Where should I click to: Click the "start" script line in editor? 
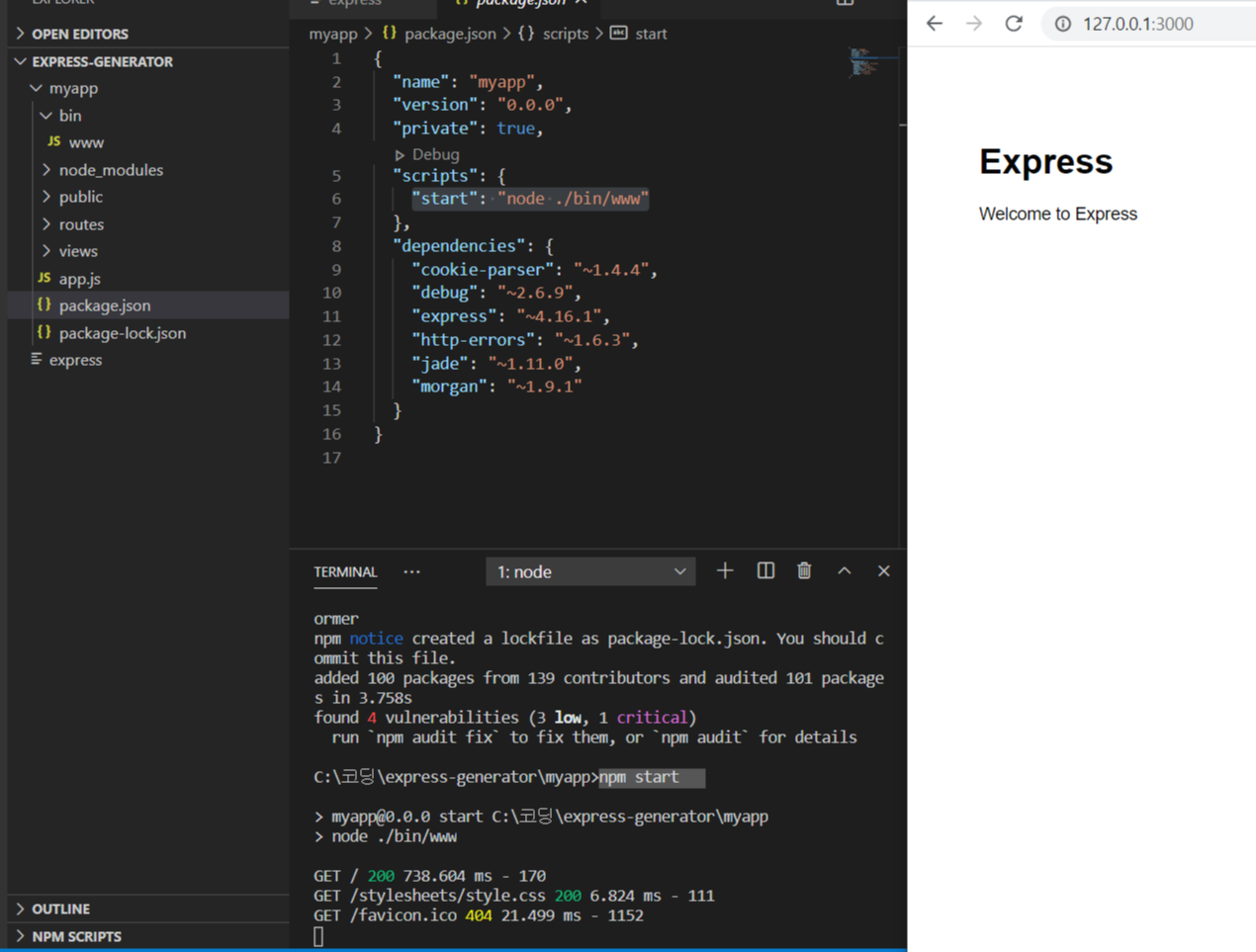click(530, 199)
